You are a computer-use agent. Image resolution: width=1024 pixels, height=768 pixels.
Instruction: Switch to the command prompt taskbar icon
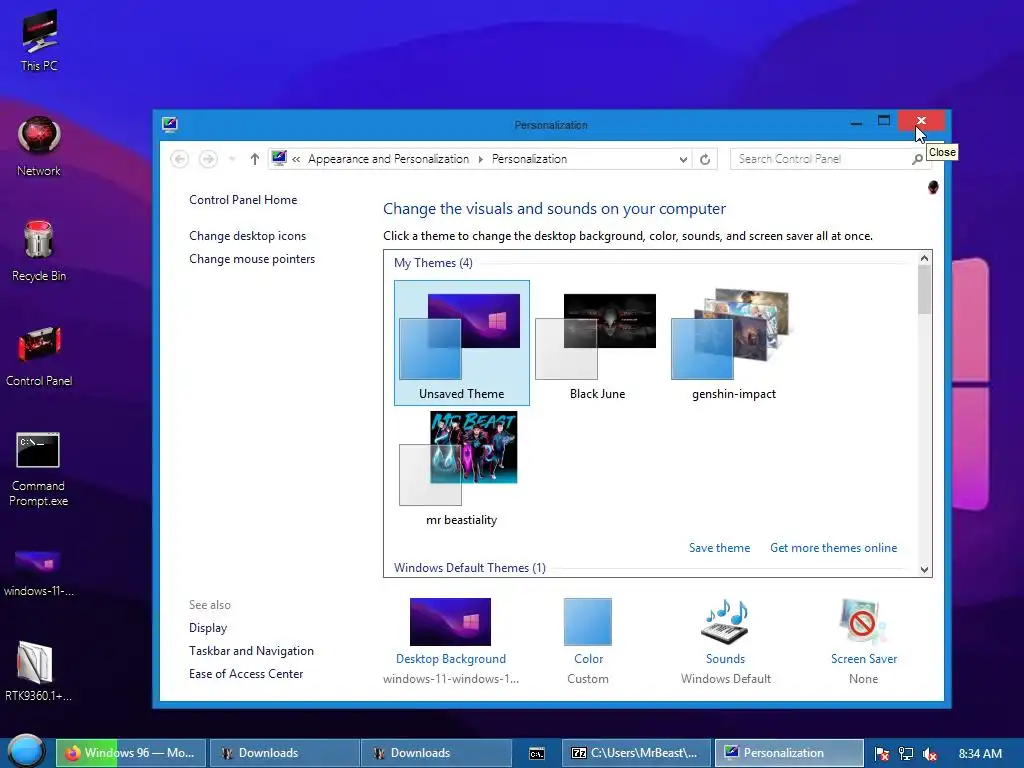tap(536, 754)
